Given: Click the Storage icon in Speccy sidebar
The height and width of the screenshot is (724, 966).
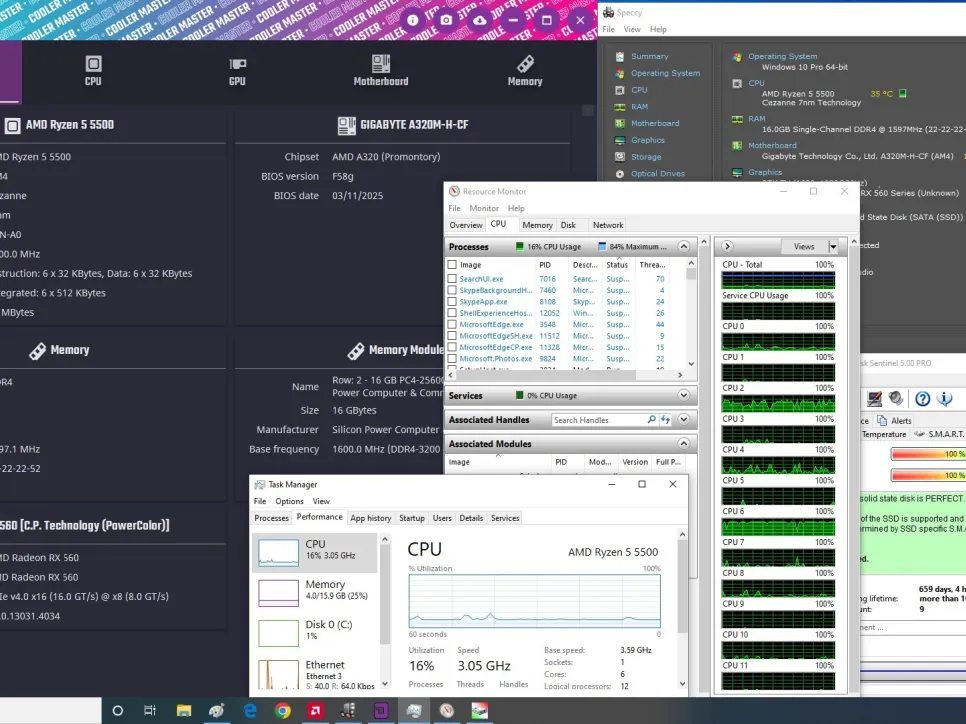Looking at the screenshot, I should (620, 157).
